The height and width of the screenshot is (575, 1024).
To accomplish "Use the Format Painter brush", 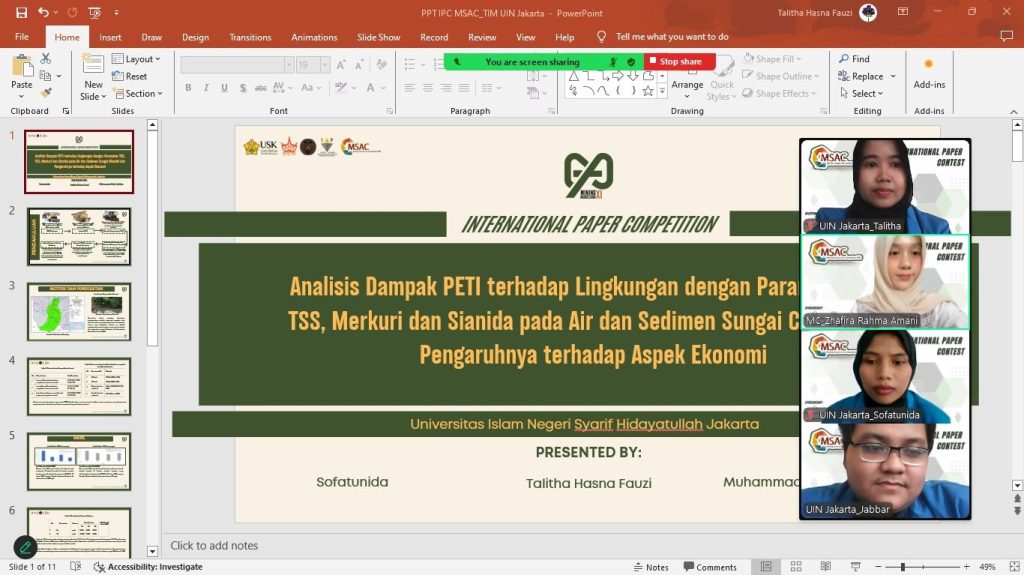I will [x=46, y=93].
